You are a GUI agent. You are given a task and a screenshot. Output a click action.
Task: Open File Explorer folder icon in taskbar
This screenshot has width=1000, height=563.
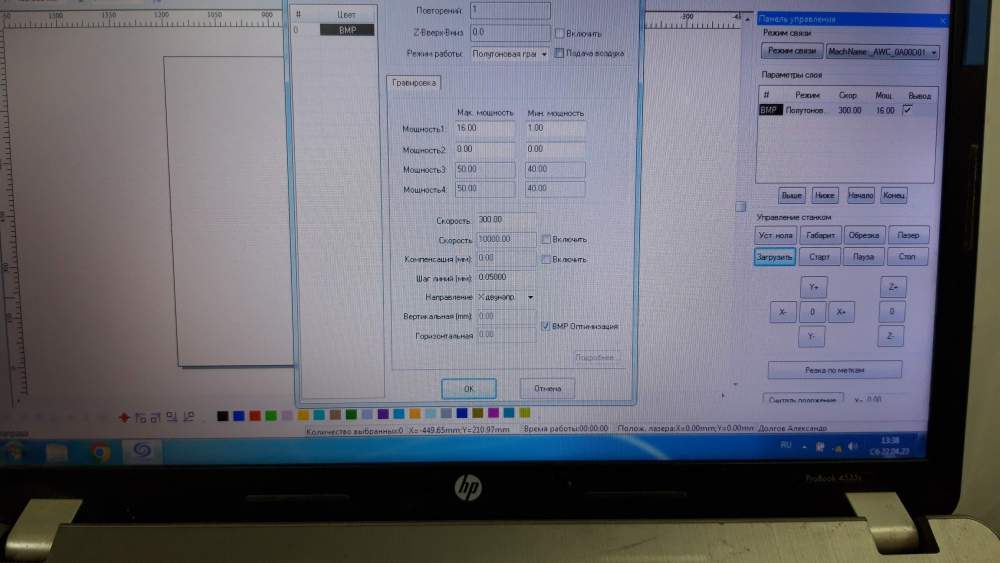coord(57,453)
